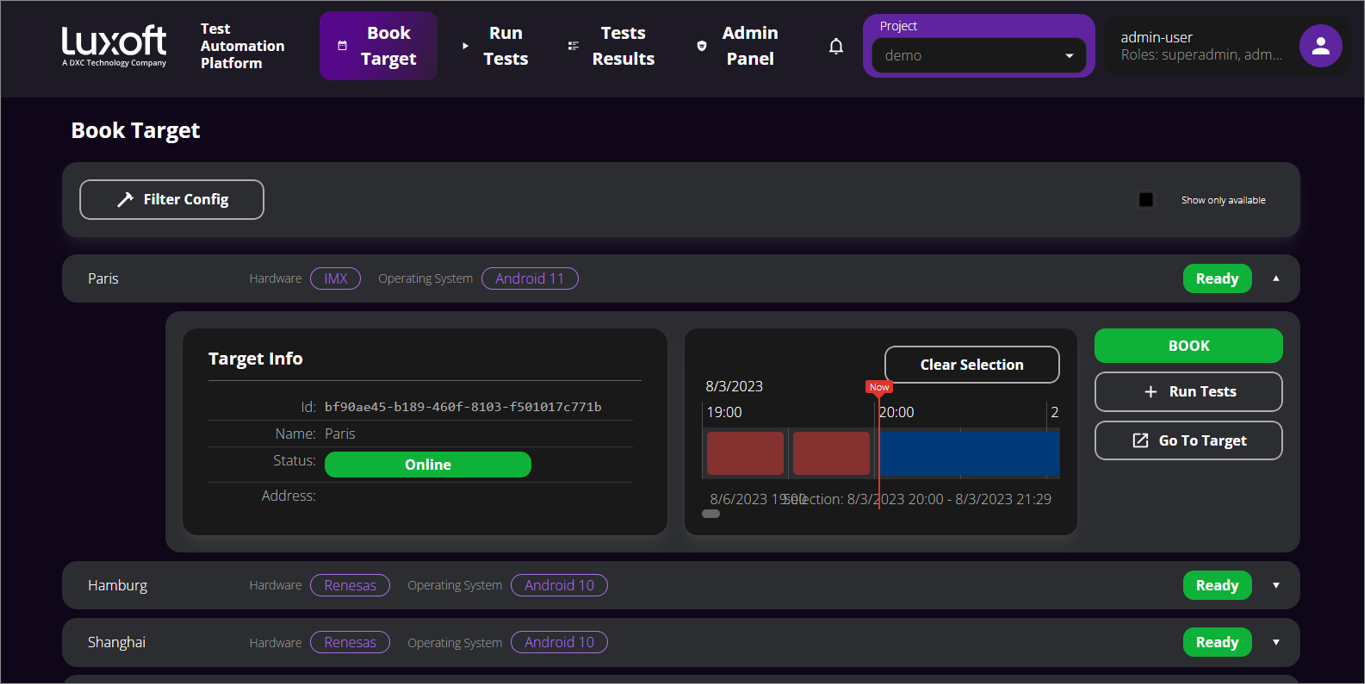Click the filter icon on Filter Config

123,199
